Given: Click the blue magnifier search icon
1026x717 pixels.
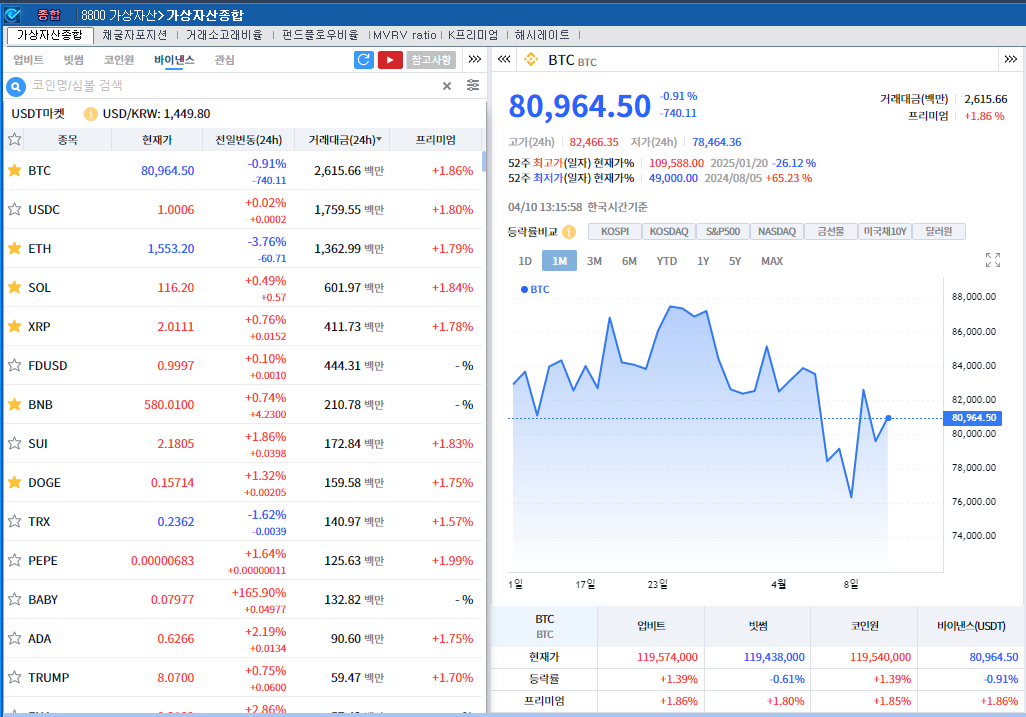Looking at the screenshot, I should [16, 87].
